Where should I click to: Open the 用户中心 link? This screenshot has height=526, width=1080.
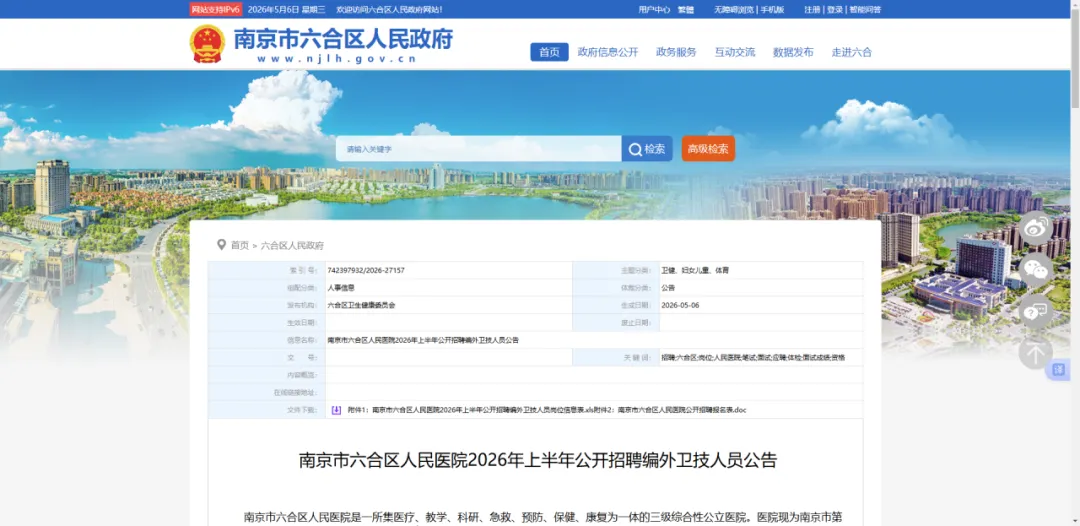pyautogui.click(x=654, y=10)
